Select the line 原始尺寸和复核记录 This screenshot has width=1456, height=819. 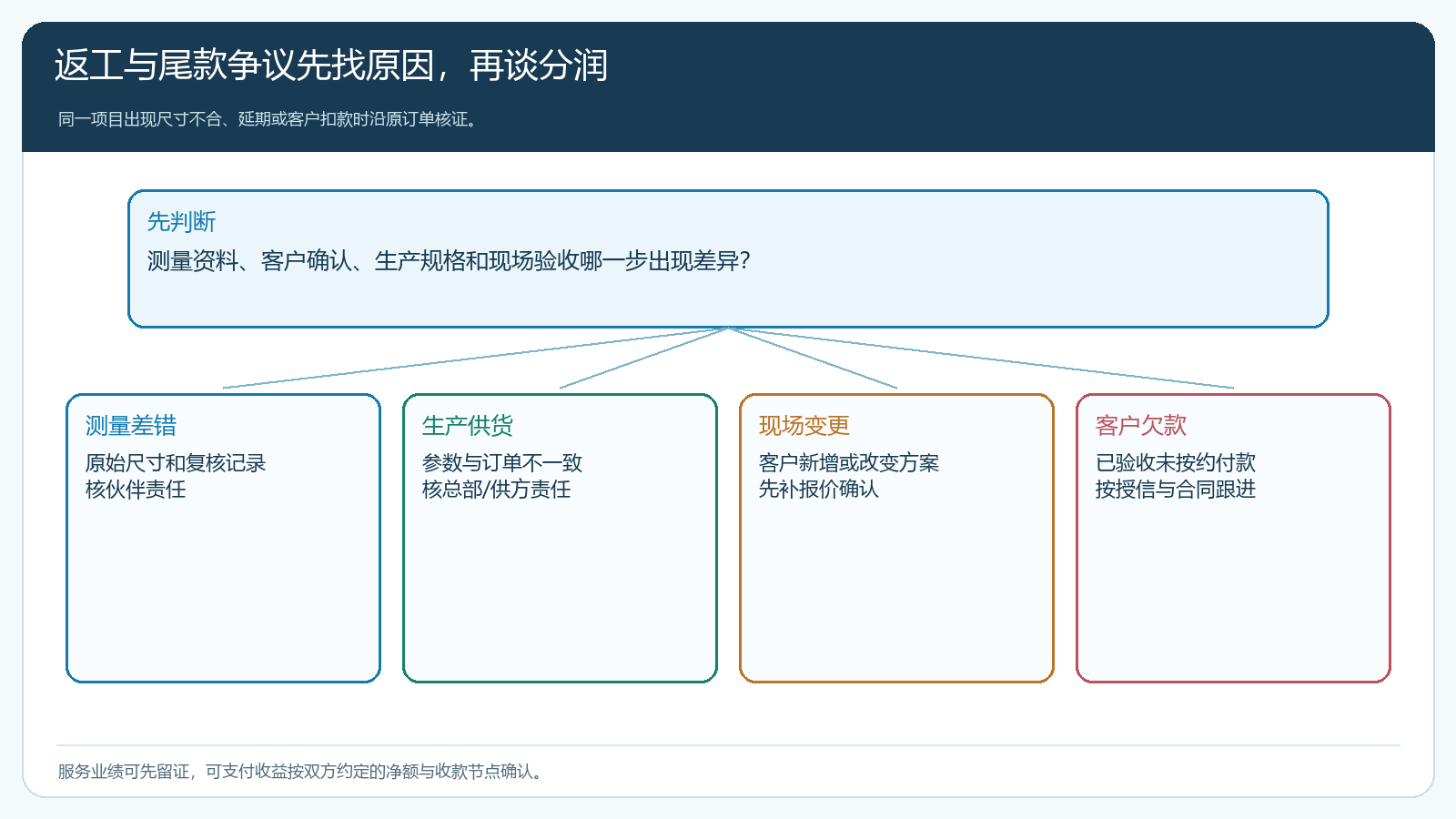coord(176,463)
